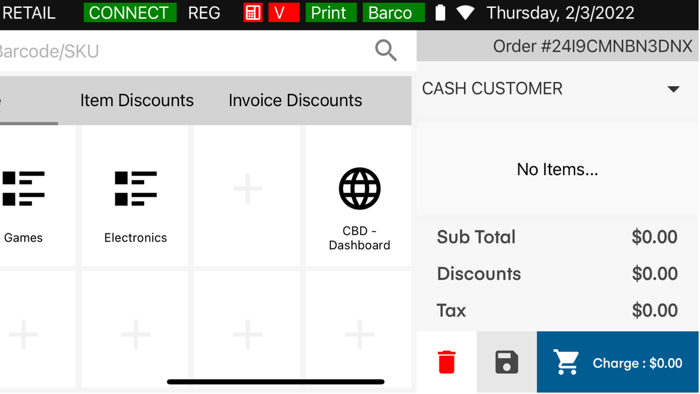Viewport: 700px width, 394px height.
Task: Click the green Barco status badge
Action: click(393, 12)
